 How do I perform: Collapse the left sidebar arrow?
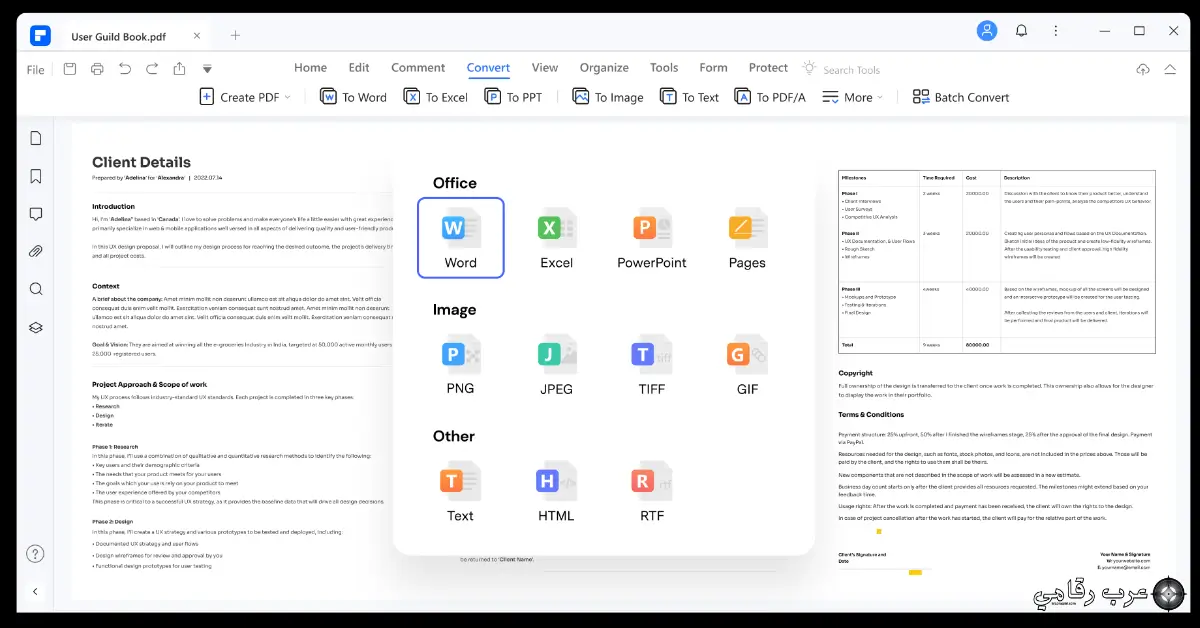35,592
